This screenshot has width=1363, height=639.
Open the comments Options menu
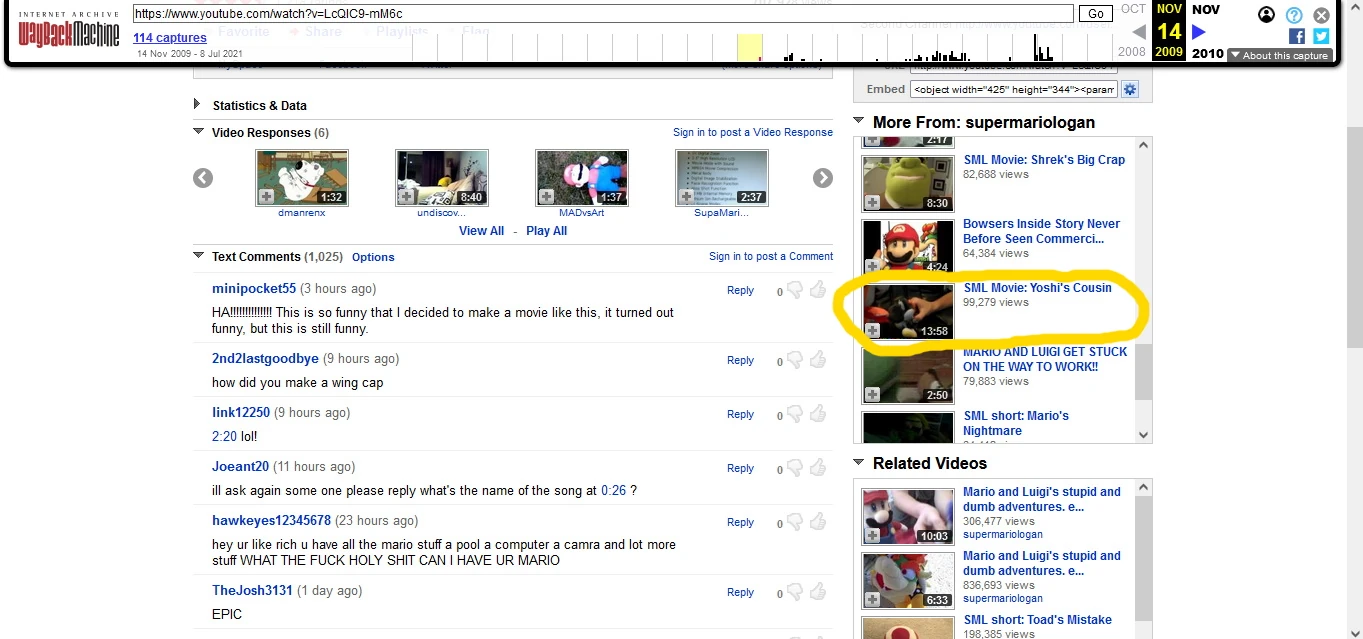pyautogui.click(x=373, y=257)
